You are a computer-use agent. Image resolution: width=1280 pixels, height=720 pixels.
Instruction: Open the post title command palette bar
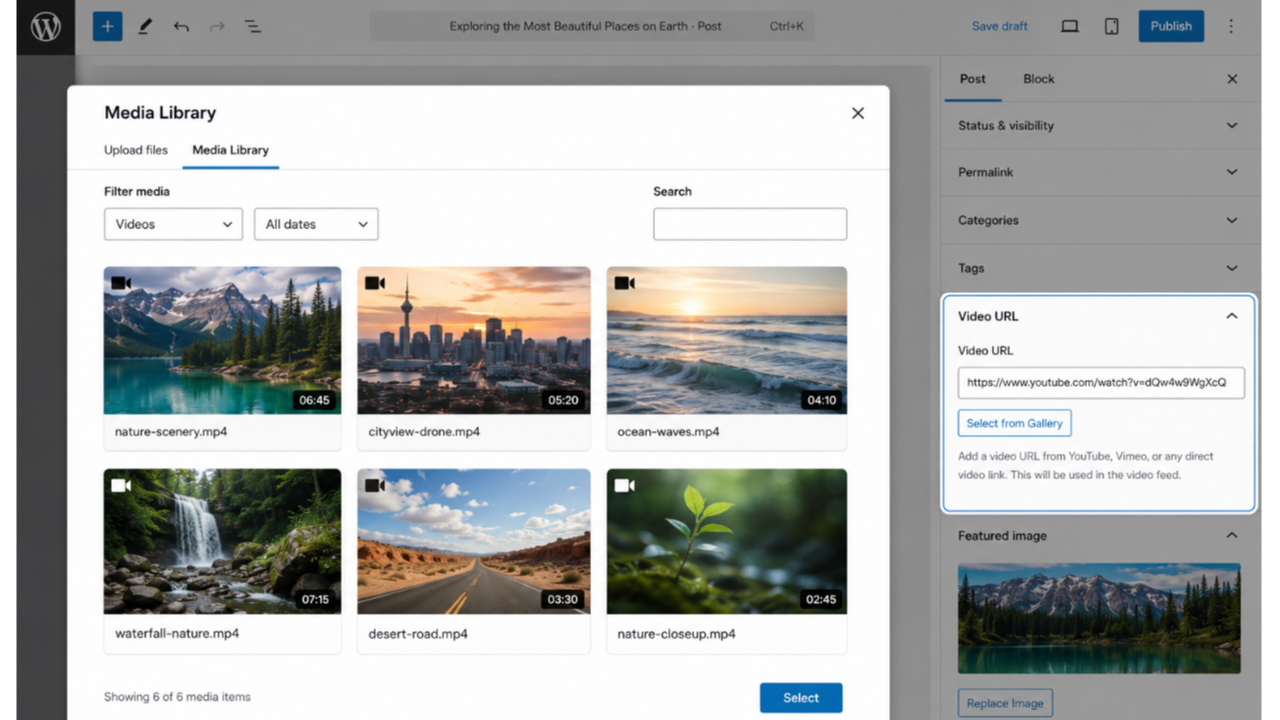point(592,27)
